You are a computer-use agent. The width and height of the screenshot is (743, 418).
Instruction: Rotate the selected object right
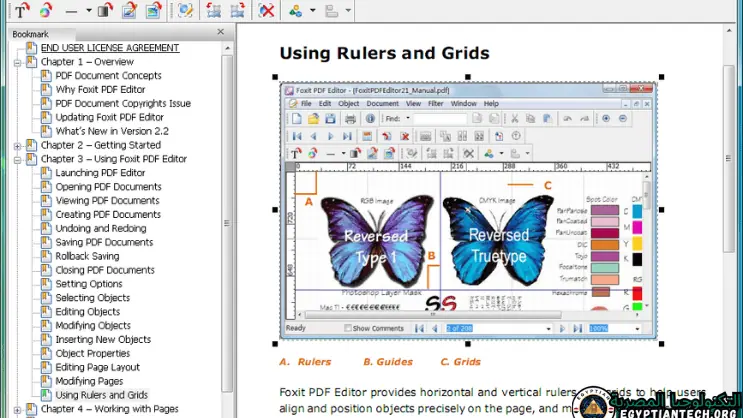[x=237, y=10]
